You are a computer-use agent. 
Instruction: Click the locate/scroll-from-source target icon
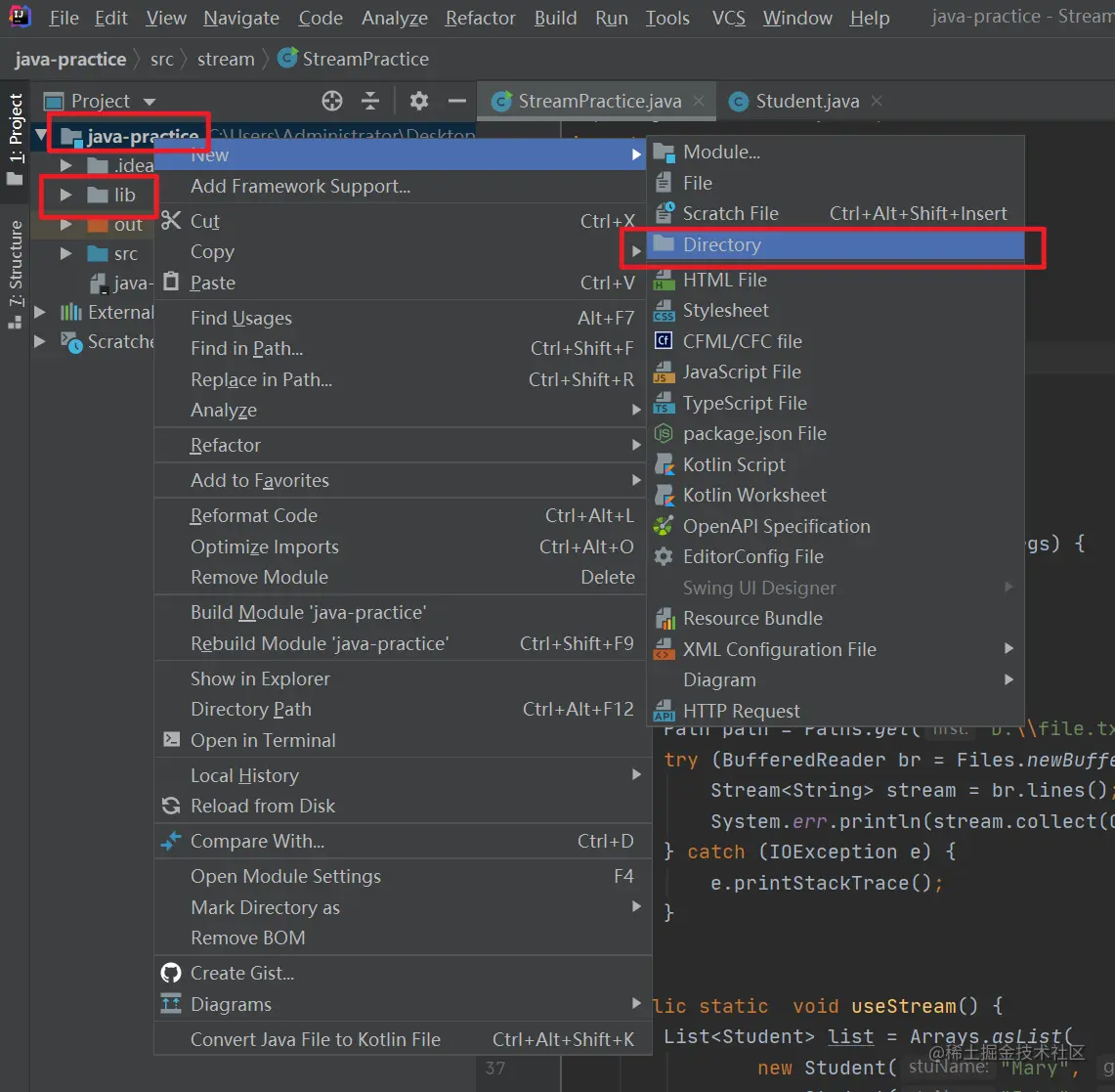click(332, 101)
